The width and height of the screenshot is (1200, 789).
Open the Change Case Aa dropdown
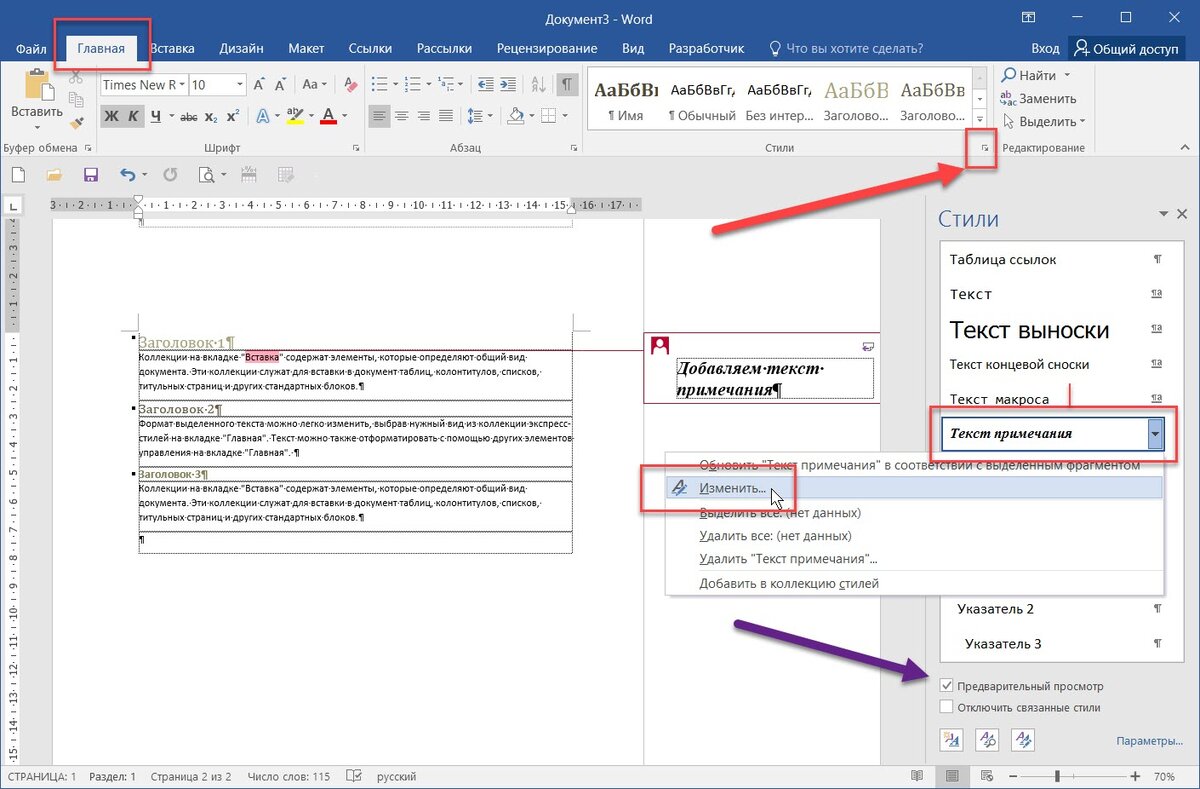[315, 85]
